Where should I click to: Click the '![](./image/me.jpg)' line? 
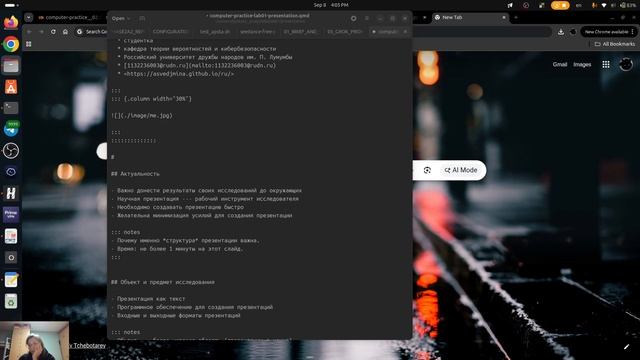(x=142, y=116)
